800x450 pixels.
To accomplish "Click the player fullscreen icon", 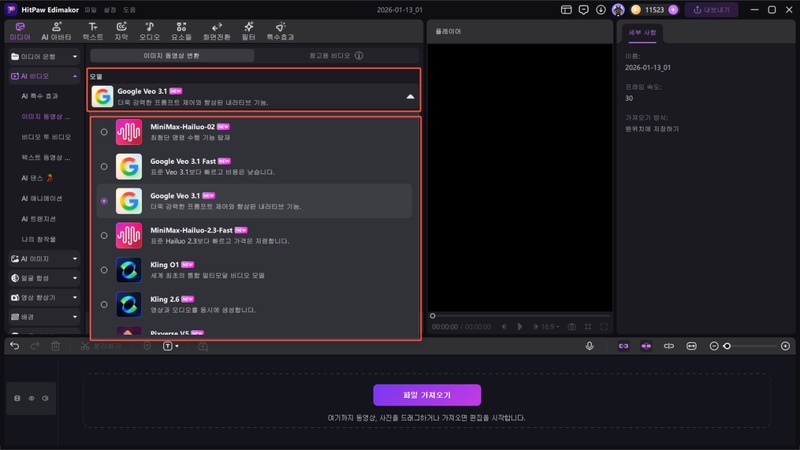I will [604, 327].
